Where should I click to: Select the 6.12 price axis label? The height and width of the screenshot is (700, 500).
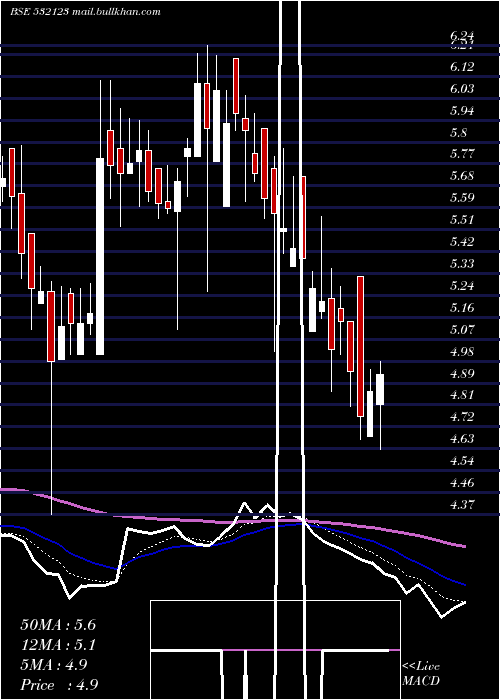pos(462,67)
